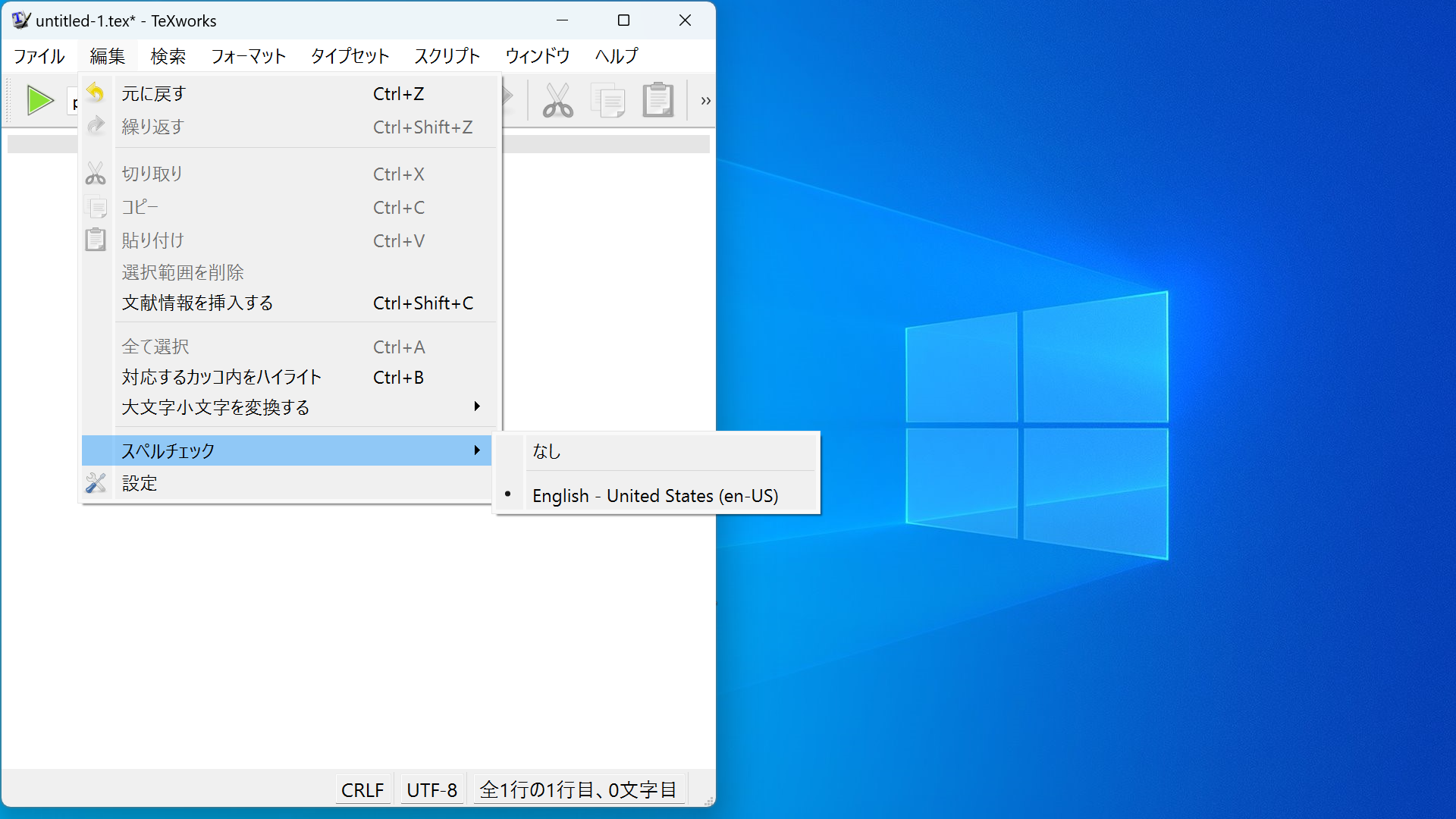Click the window resize grip corner
The image size is (1456, 819).
pyautogui.click(x=709, y=801)
